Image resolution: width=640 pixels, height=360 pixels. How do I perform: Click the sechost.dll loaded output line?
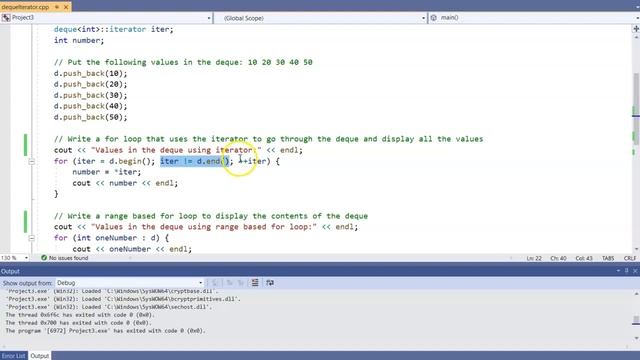(x=109, y=307)
